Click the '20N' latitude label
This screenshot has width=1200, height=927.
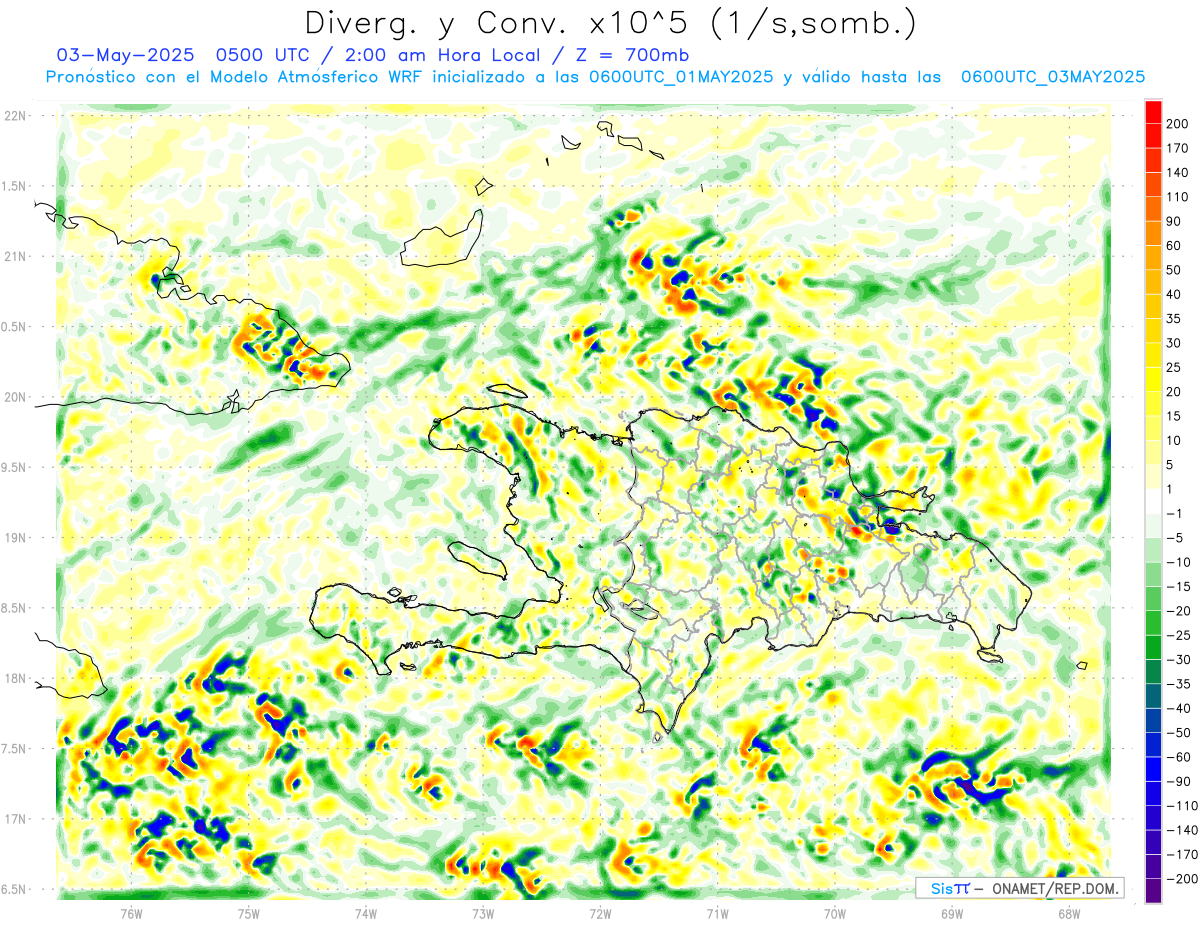pyautogui.click(x=16, y=397)
